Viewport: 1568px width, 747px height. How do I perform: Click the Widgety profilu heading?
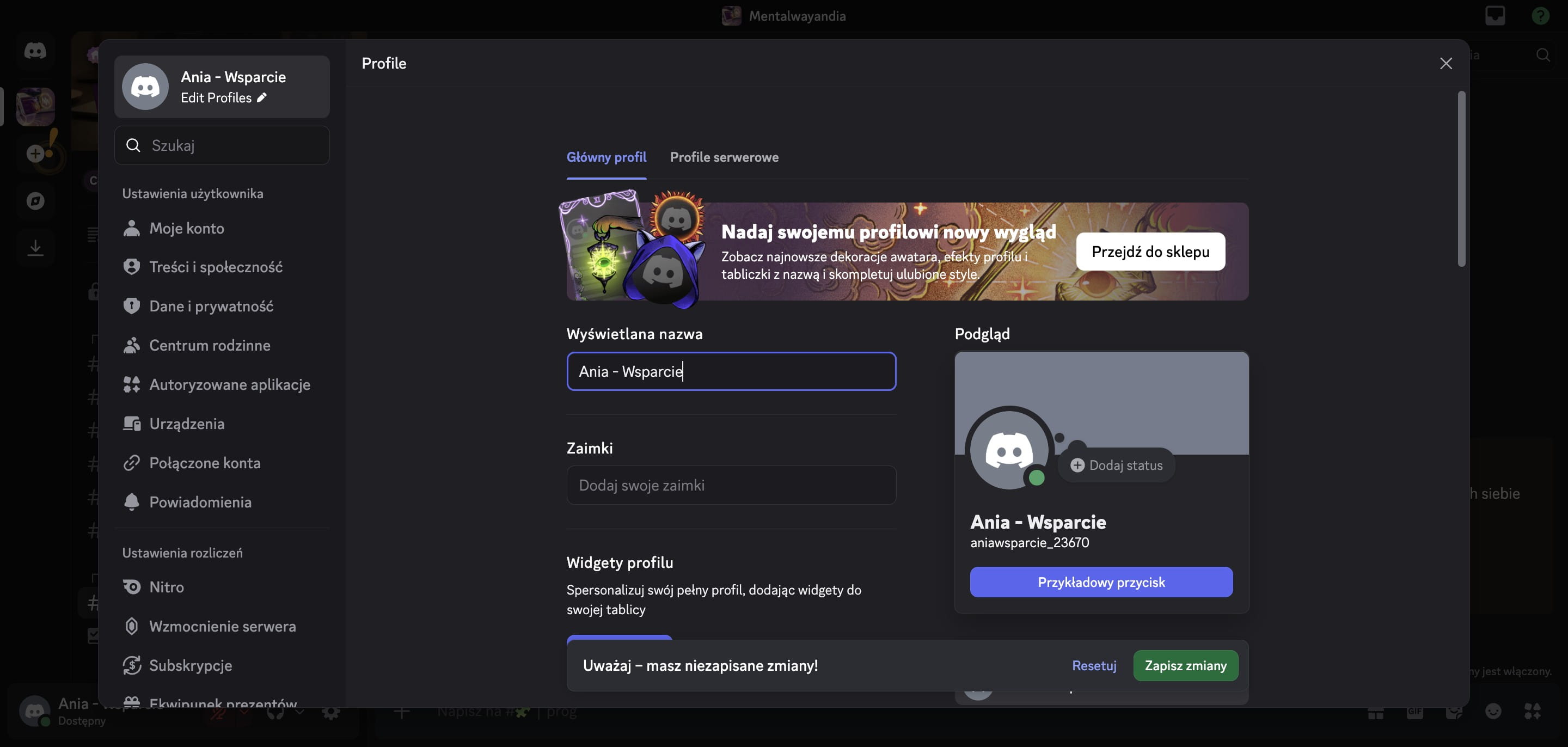pyautogui.click(x=620, y=562)
